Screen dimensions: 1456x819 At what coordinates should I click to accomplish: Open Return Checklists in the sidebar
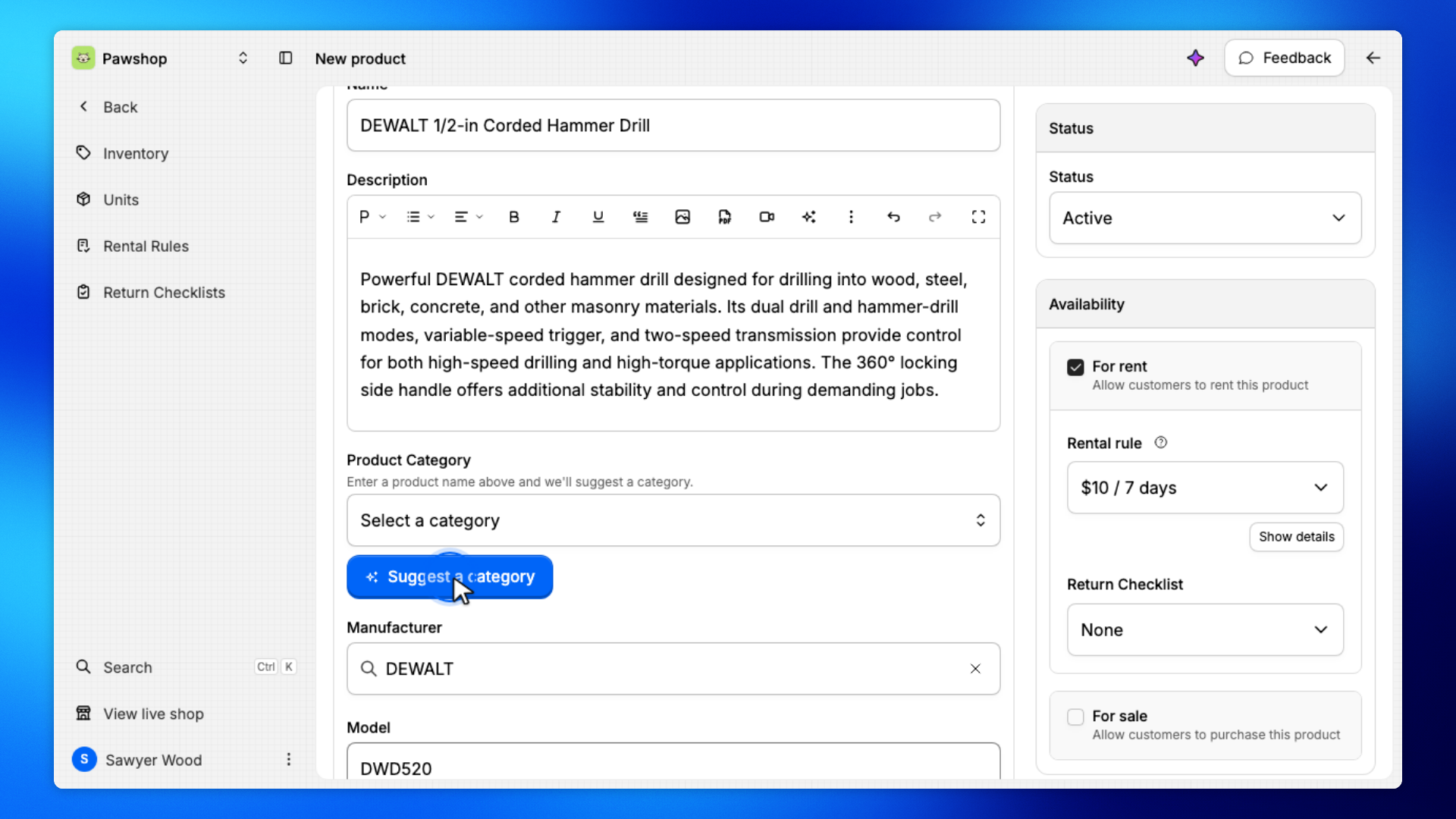click(x=151, y=292)
